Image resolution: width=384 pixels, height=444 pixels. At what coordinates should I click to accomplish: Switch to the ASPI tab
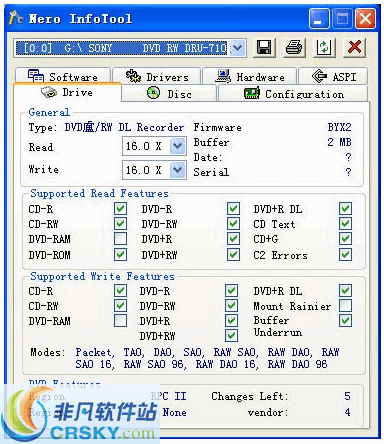click(x=333, y=76)
